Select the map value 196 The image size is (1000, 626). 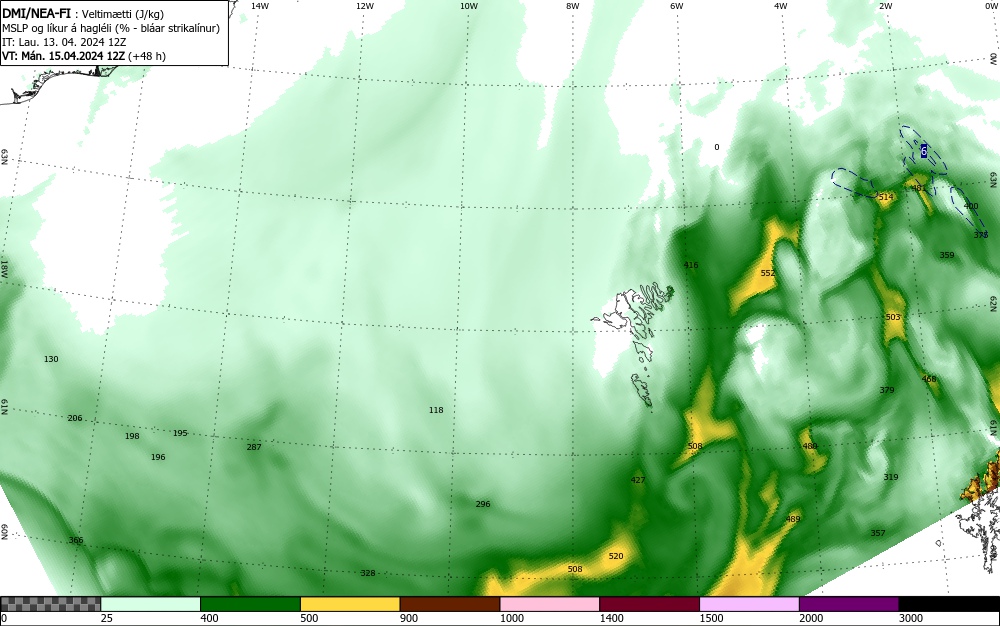158,457
